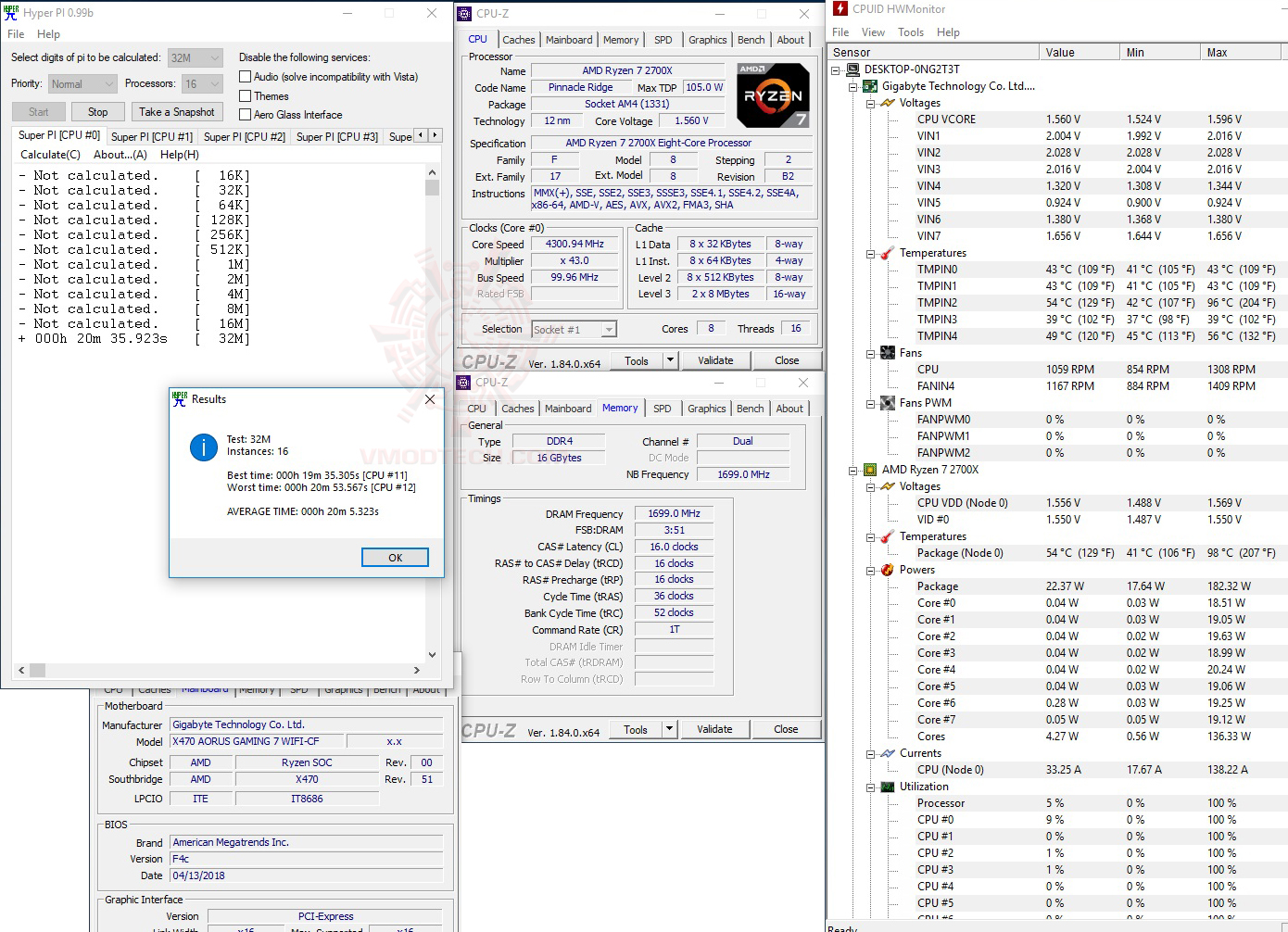Click the up arrow of Hyper PI's vertical scrollbar
Viewport: 1288px width, 932px height.
432,172
